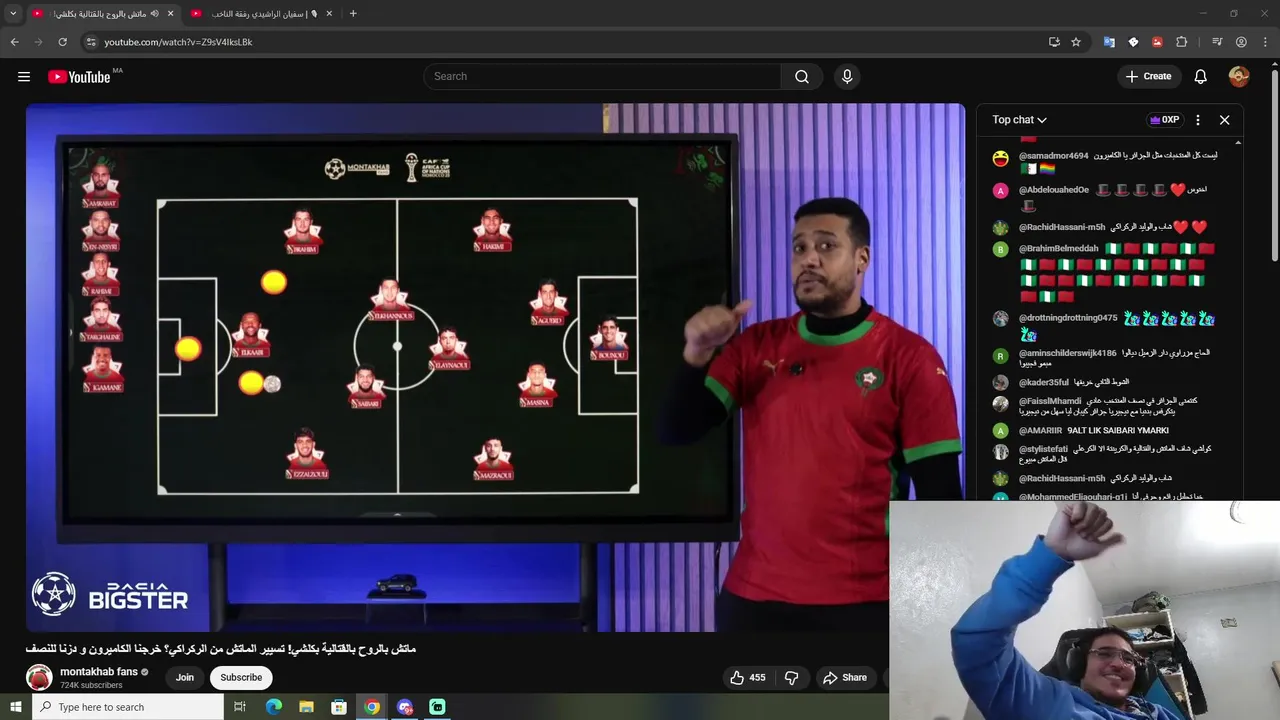Open the 0XP chat points badge
Screen dimensions: 1280x720
(1165, 120)
